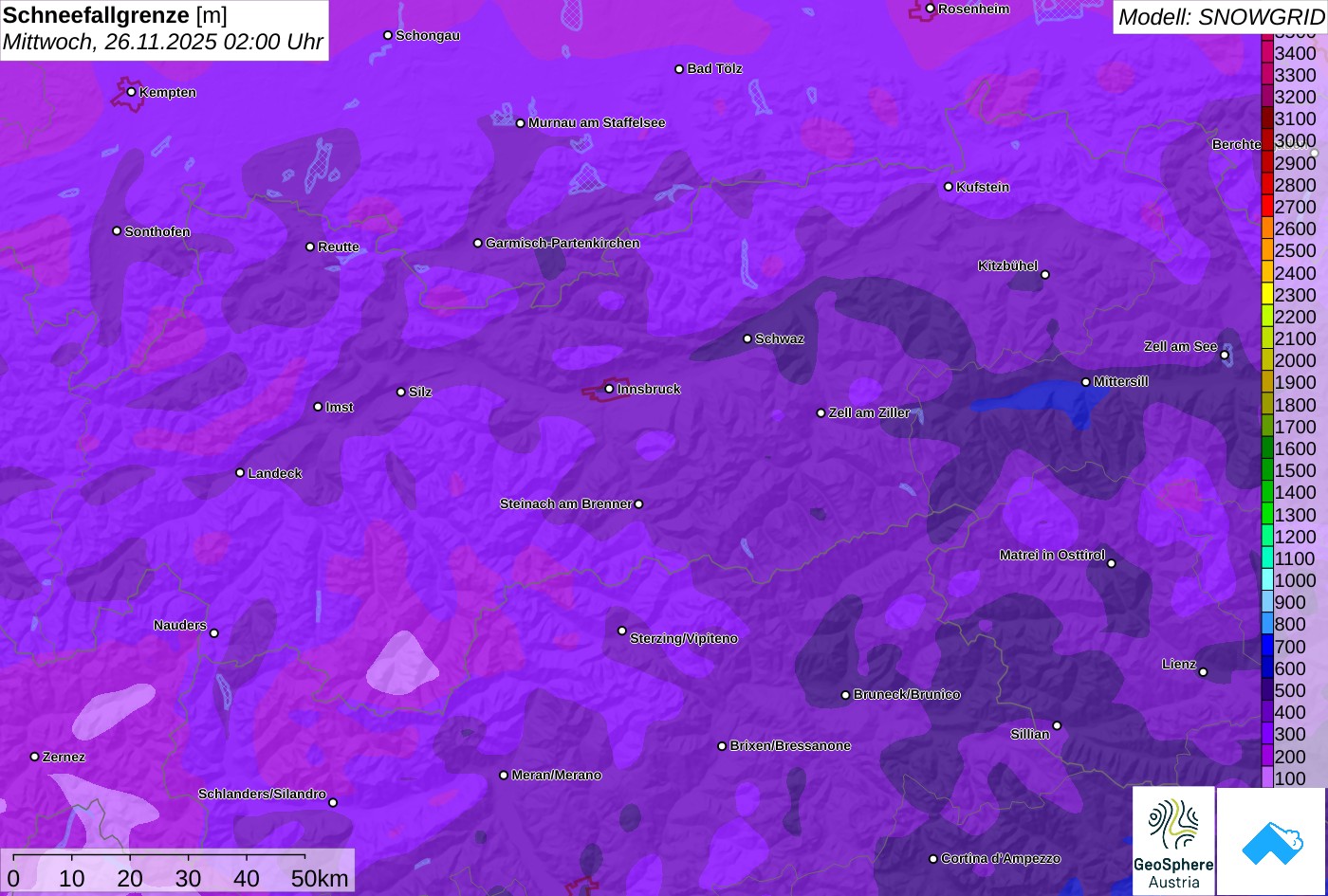1328x896 pixels.
Task: Click the legend swatch labeled 2700
Action: tap(1267, 206)
